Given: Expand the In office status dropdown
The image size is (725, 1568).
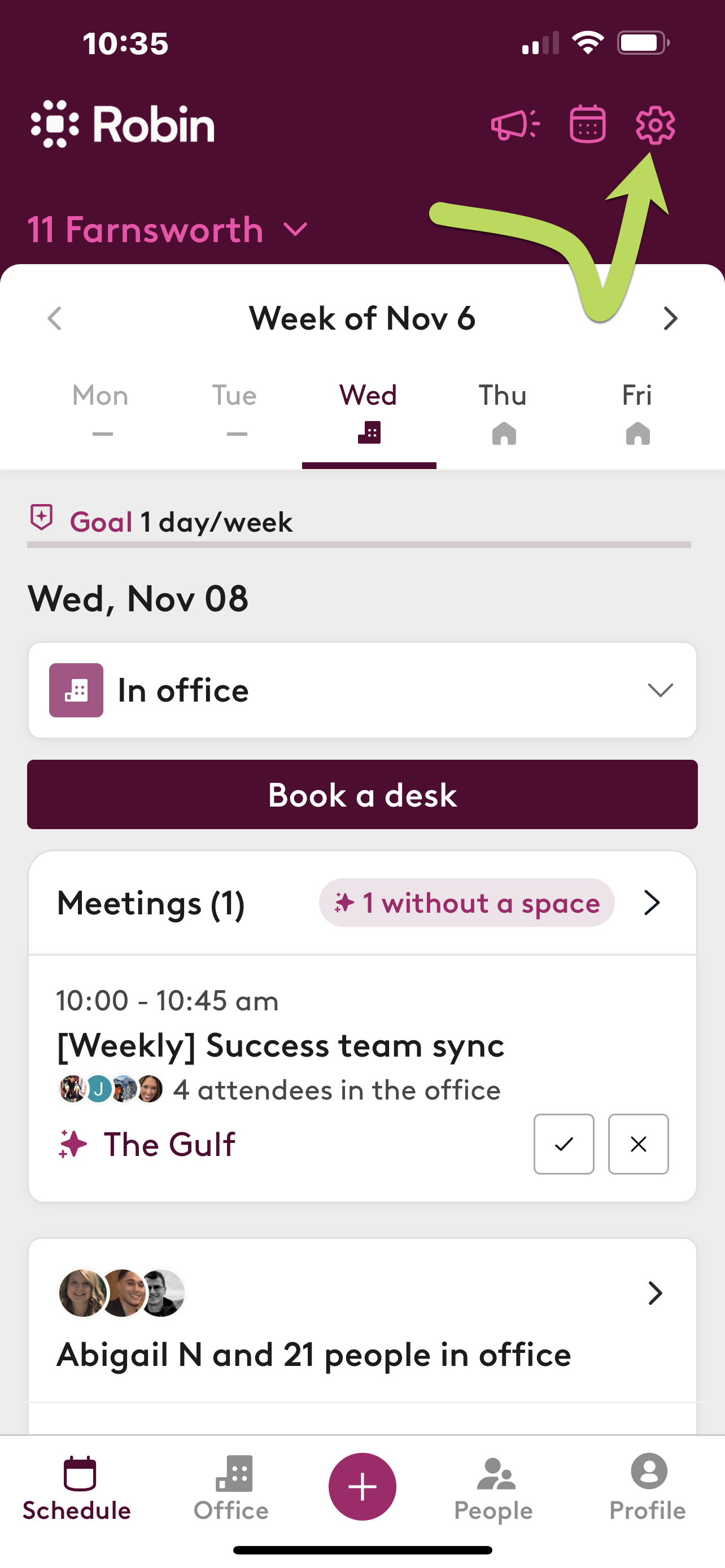Looking at the screenshot, I should 362,690.
